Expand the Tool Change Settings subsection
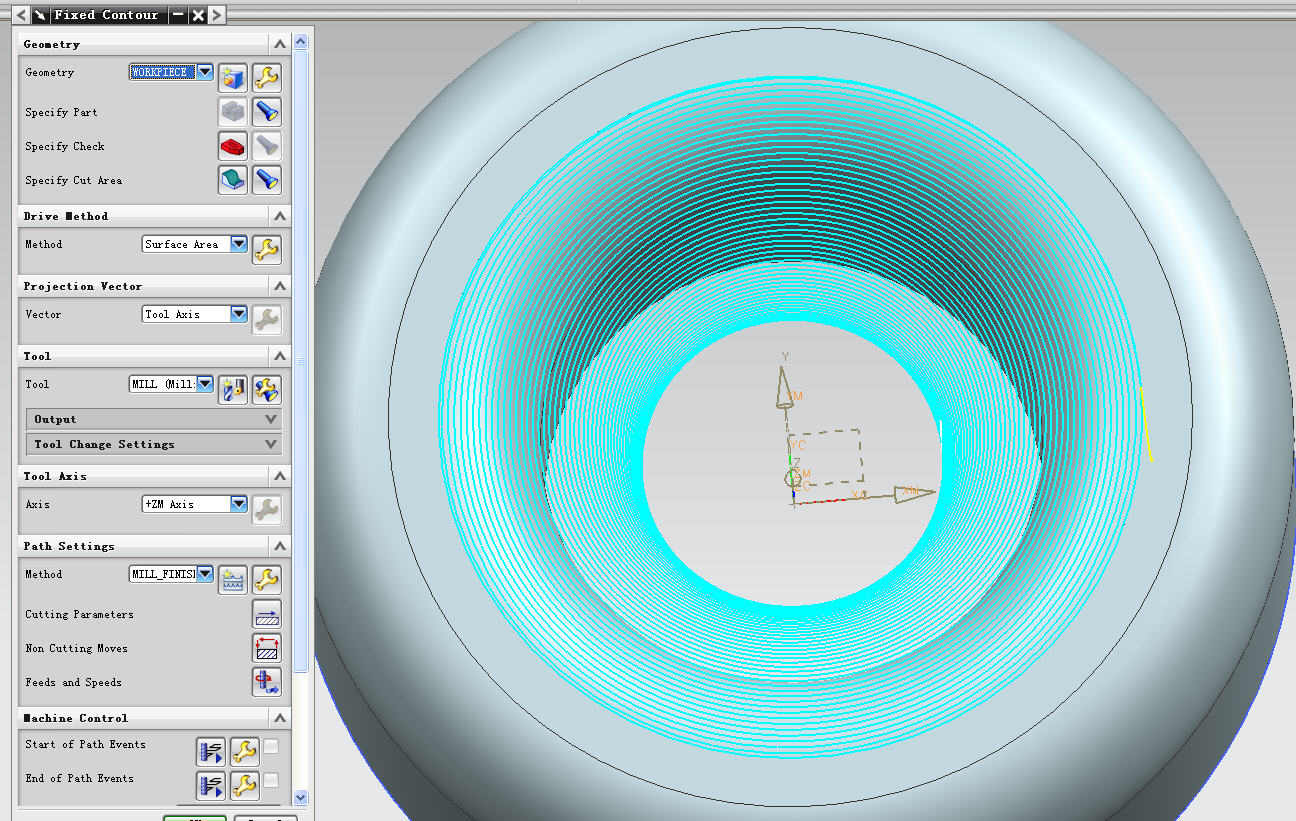Image resolution: width=1296 pixels, height=821 pixels. coord(154,444)
